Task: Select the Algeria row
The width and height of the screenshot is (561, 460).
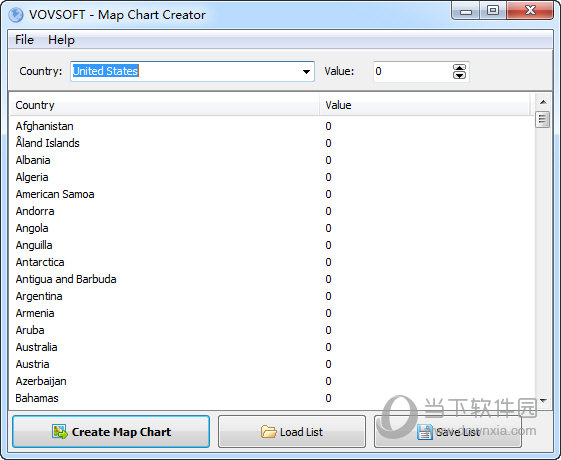Action: pos(272,177)
